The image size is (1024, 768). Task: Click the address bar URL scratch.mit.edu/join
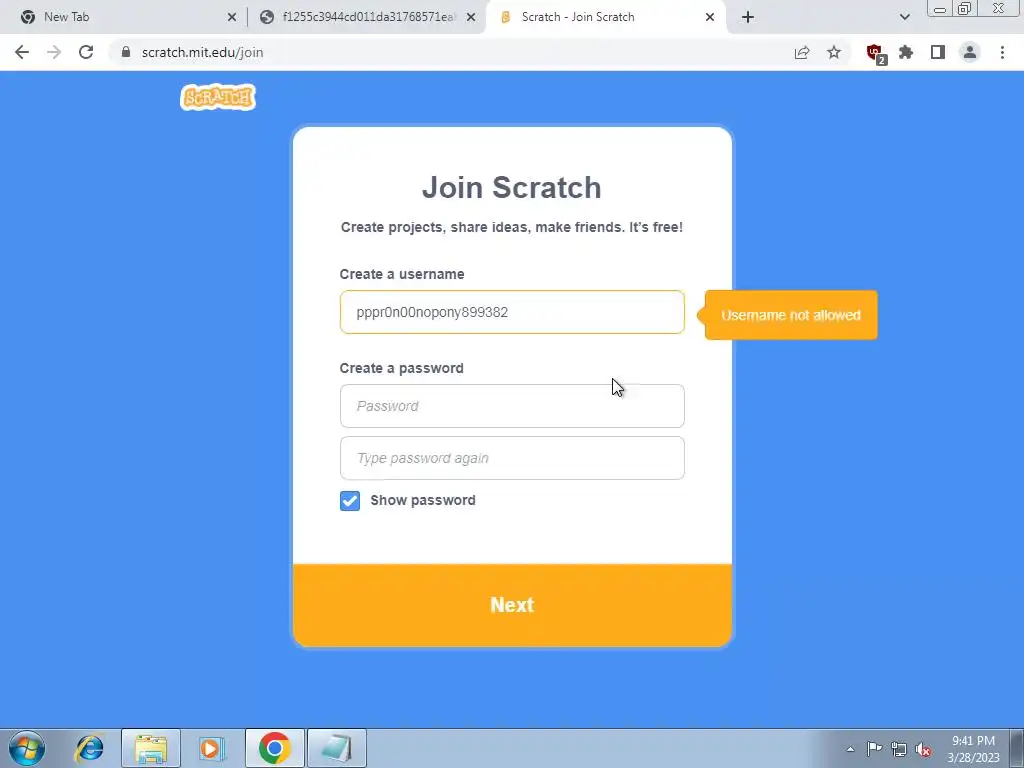(202, 52)
